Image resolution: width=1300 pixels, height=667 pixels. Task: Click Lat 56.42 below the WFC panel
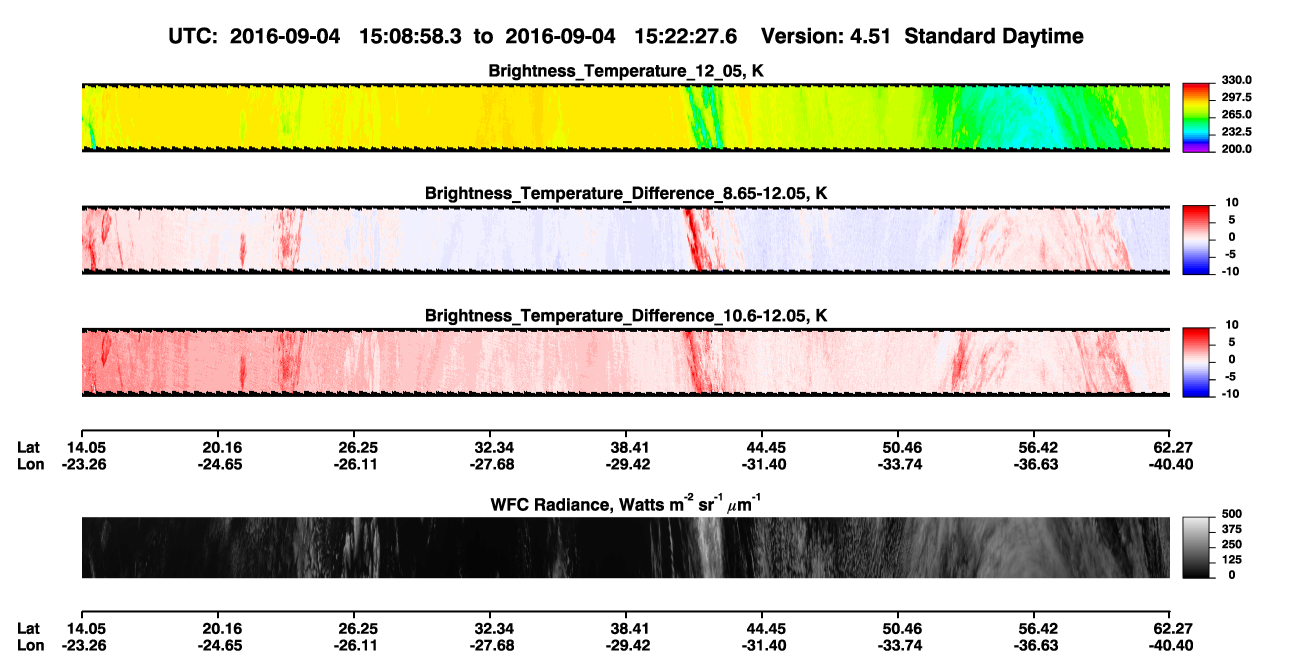[1035, 628]
